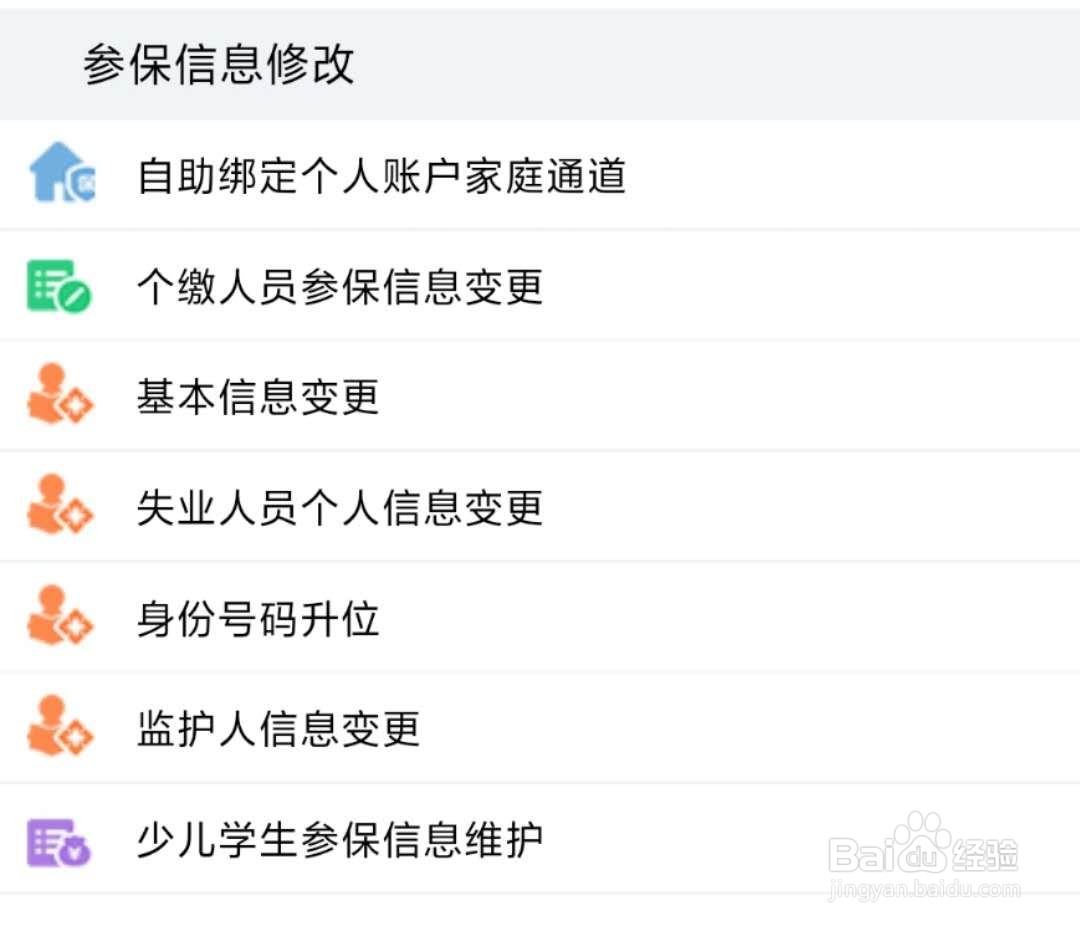Open 自助绑定个人账户家庭通道
This screenshot has width=1080, height=926.
point(381,176)
